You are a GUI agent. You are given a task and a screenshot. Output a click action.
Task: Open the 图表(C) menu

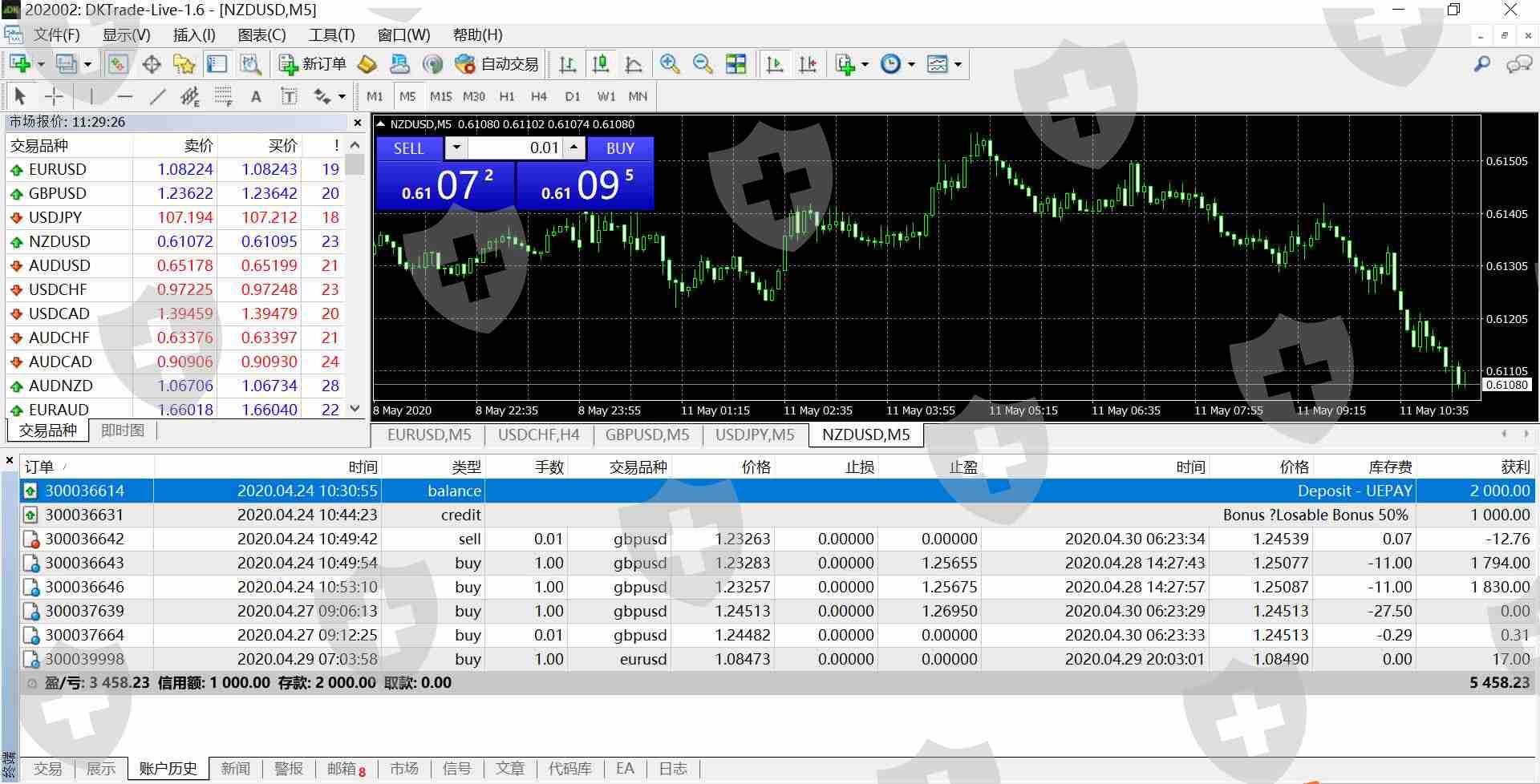coord(261,35)
